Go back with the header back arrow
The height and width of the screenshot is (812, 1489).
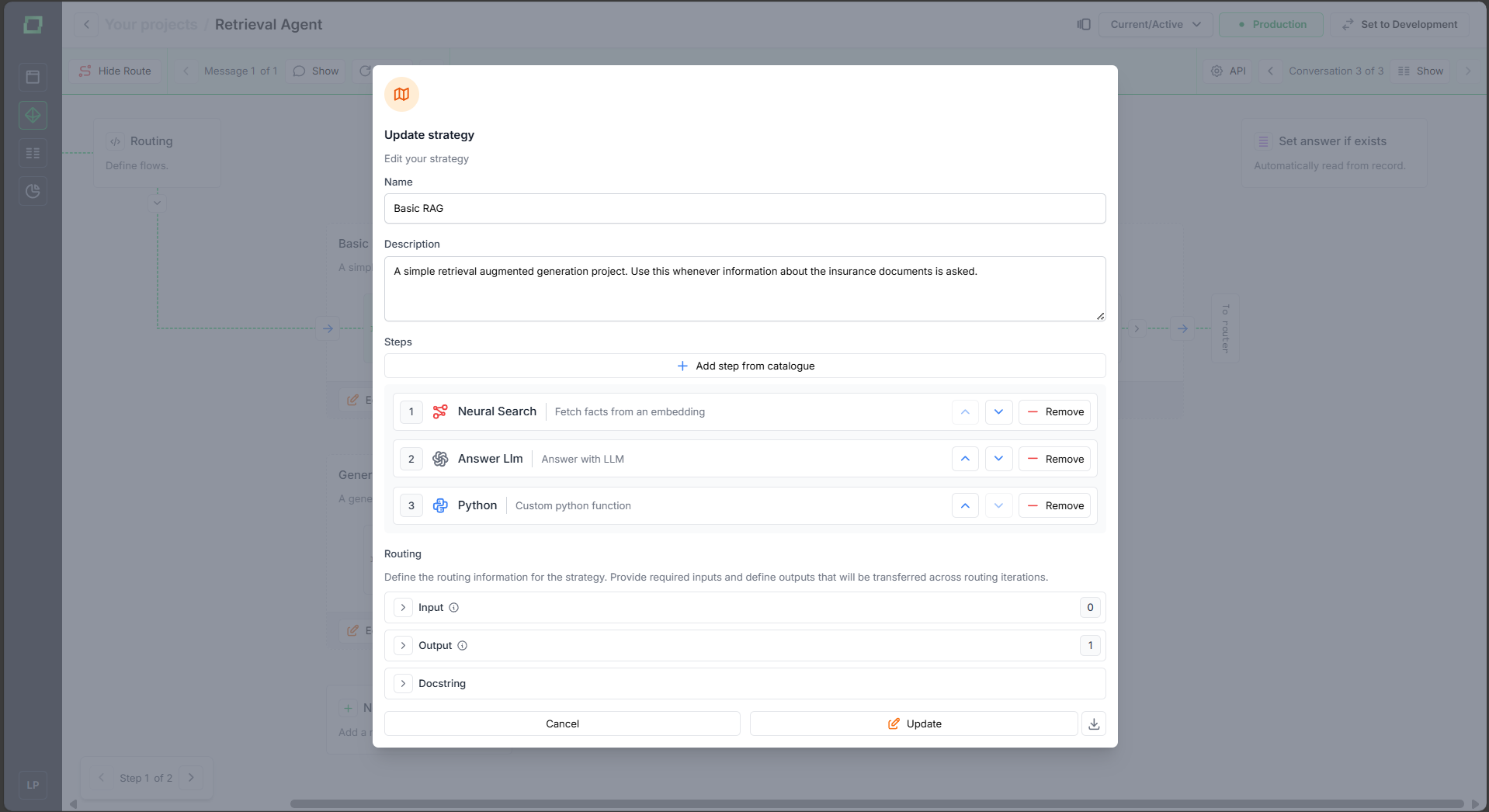tap(87, 25)
